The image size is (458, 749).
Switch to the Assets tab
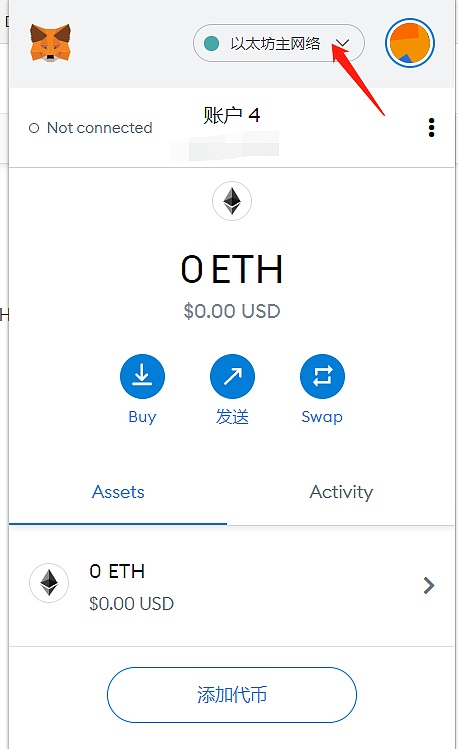coord(118,492)
